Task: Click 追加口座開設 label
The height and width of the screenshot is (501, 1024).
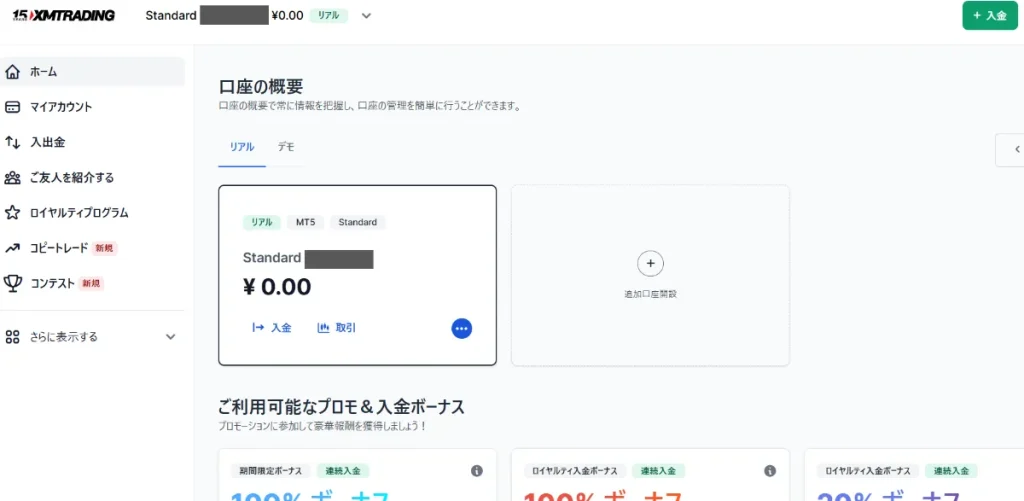Action: 650,294
